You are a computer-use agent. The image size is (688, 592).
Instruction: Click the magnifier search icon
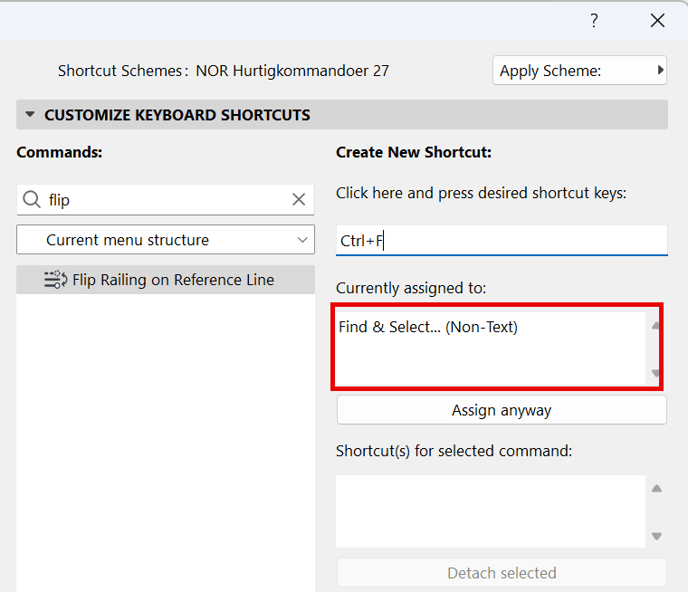tap(32, 200)
